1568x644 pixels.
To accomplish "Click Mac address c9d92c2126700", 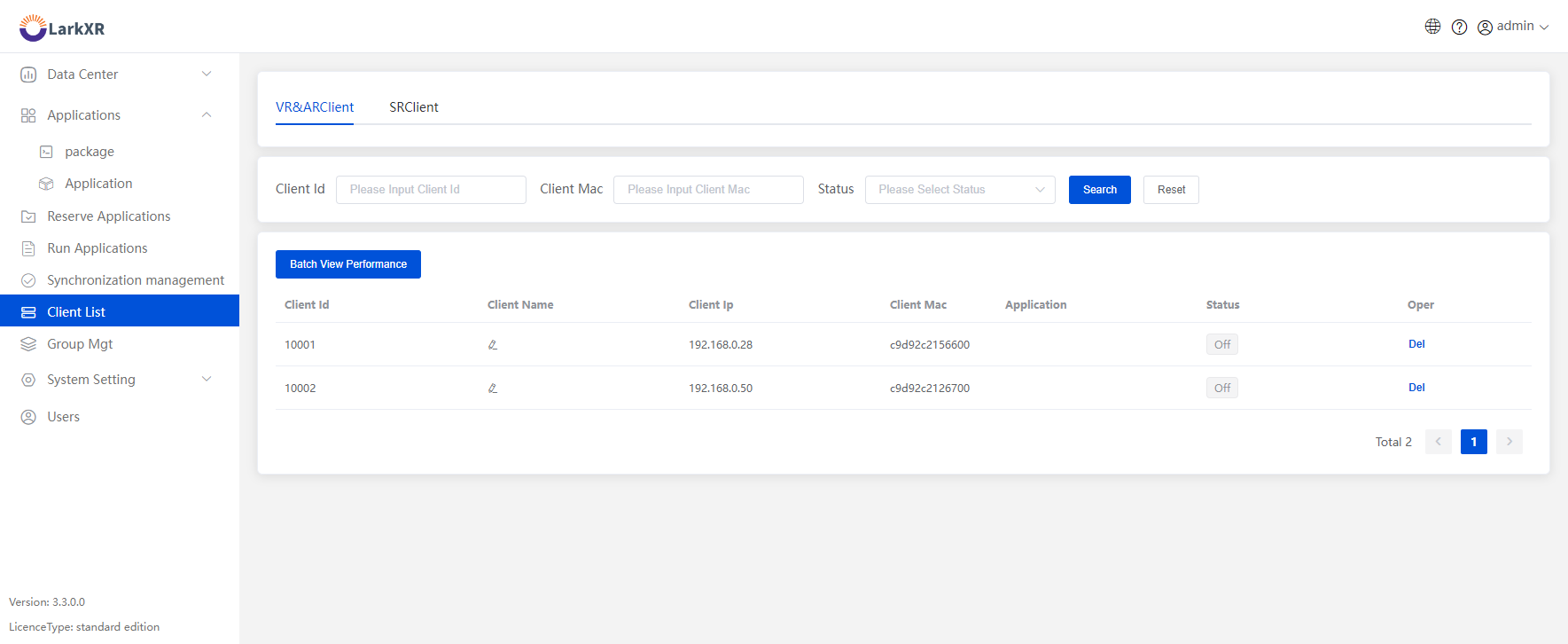I will tap(930, 389).
